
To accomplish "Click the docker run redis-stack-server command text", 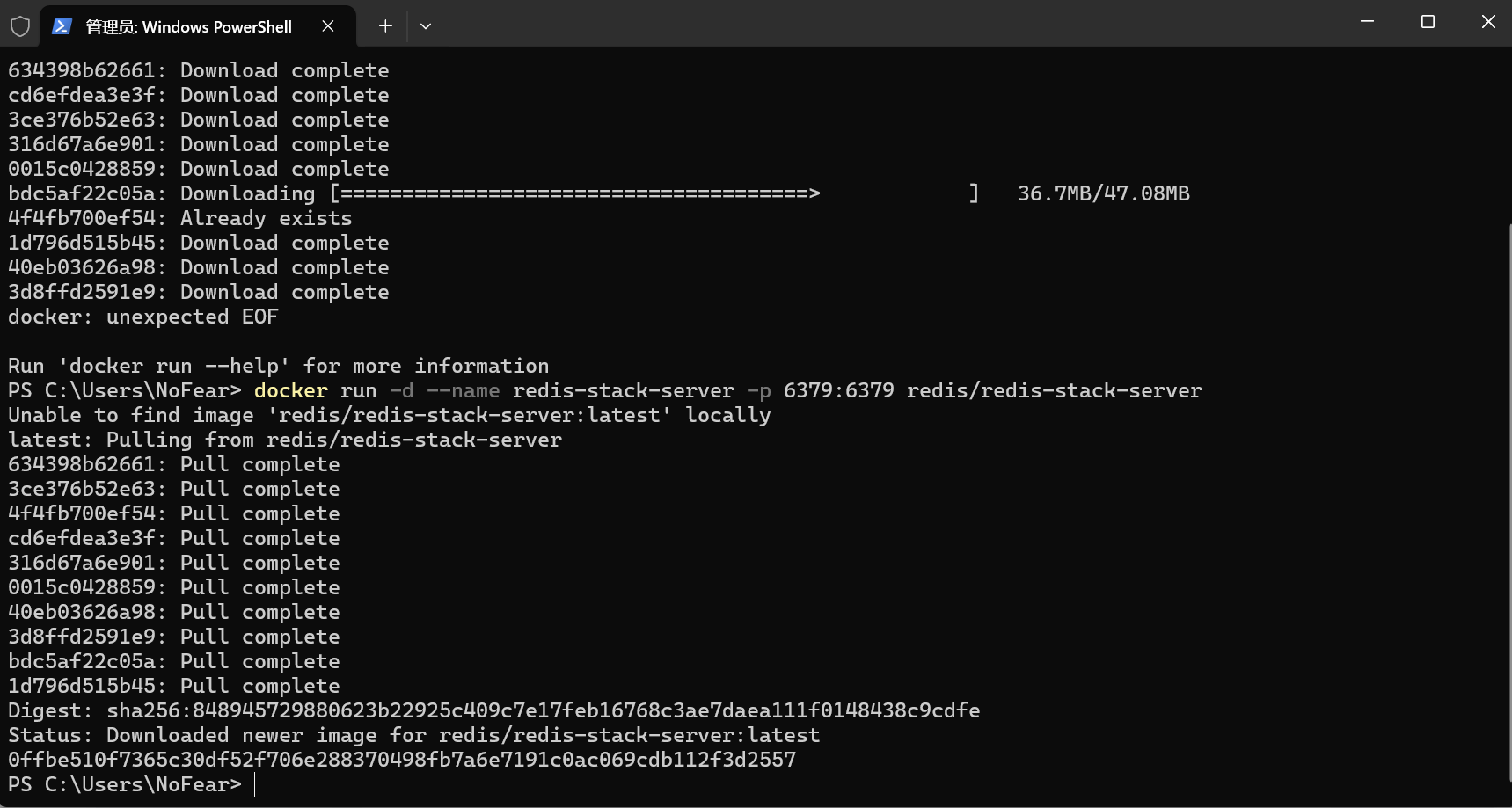I will (727, 390).
